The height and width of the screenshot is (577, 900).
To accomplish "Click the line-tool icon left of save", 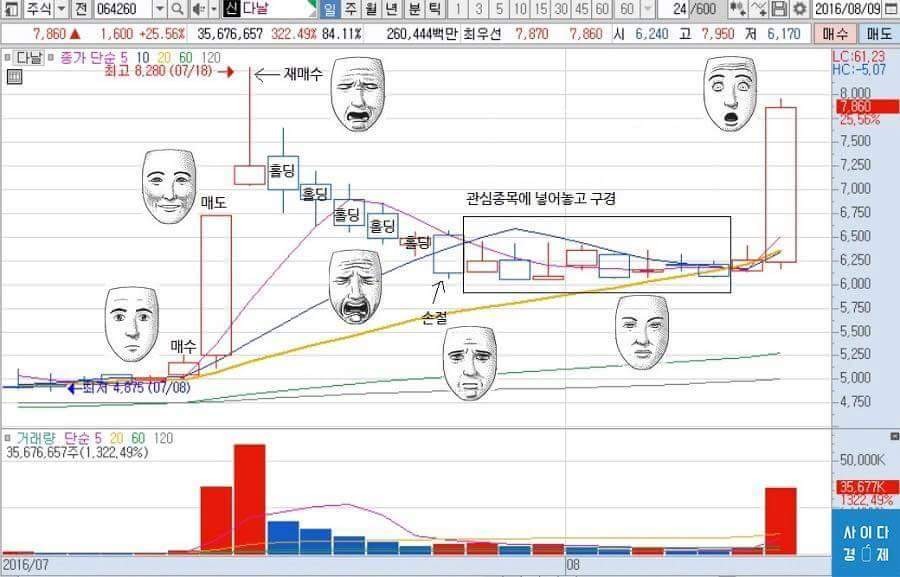I will pyautogui.click(x=759, y=9).
